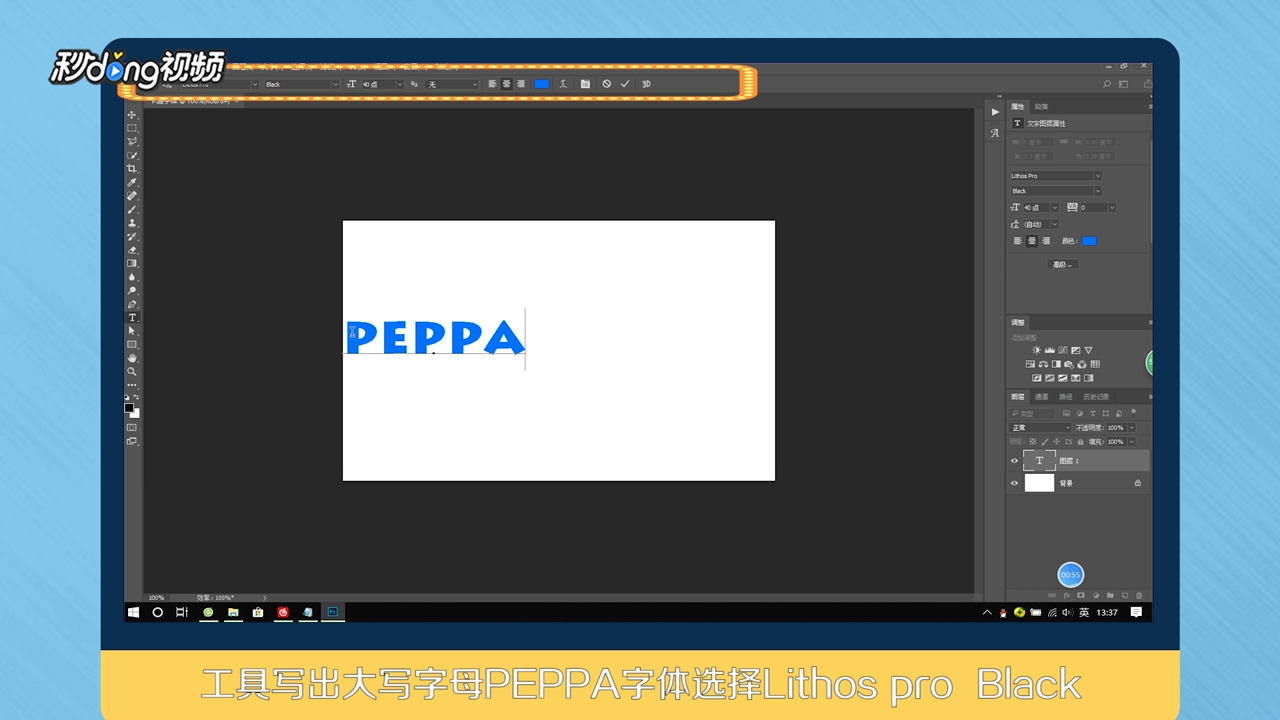Select the Pen tool

click(132, 304)
